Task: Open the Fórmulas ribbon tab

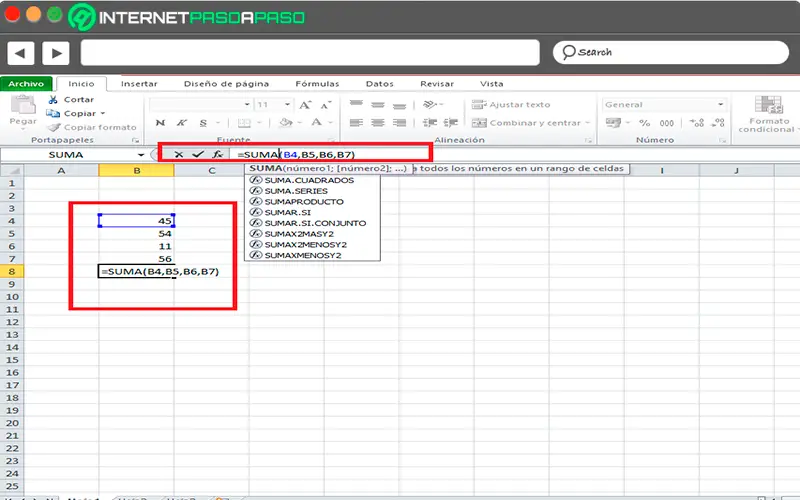Action: [317, 84]
